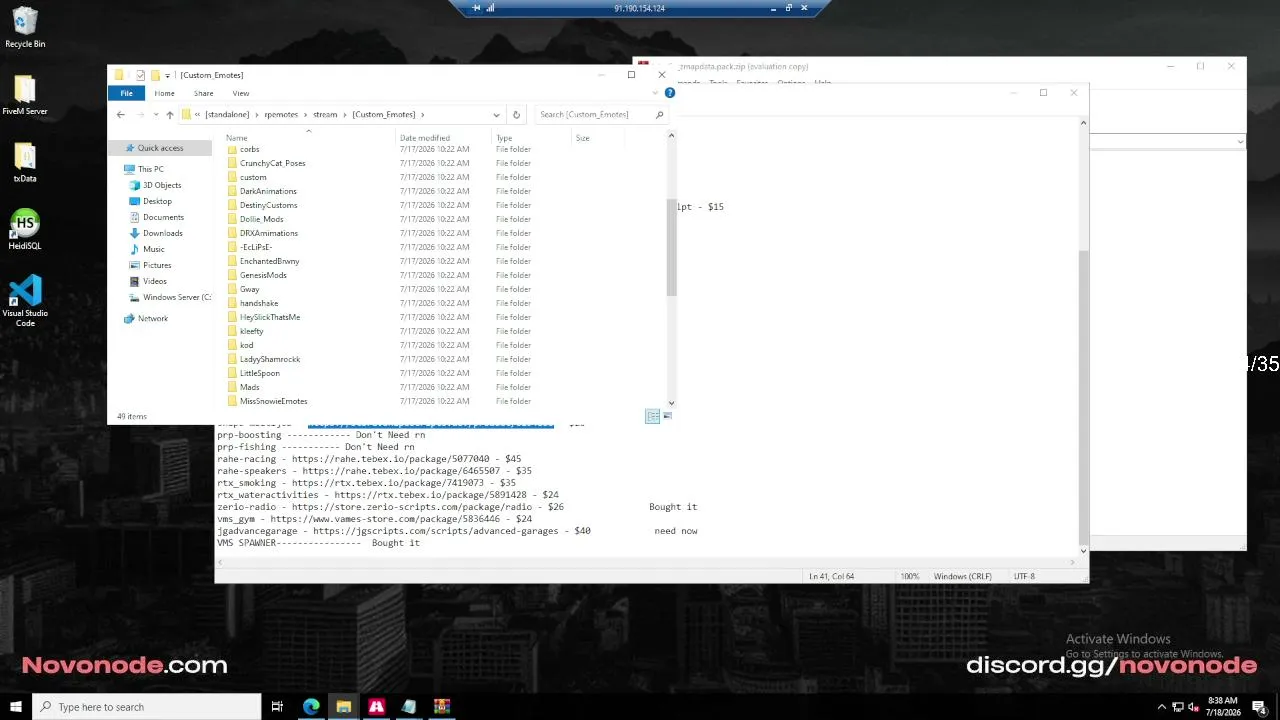
Task: Switch to Notepad on the taskbar
Action: 409,707
